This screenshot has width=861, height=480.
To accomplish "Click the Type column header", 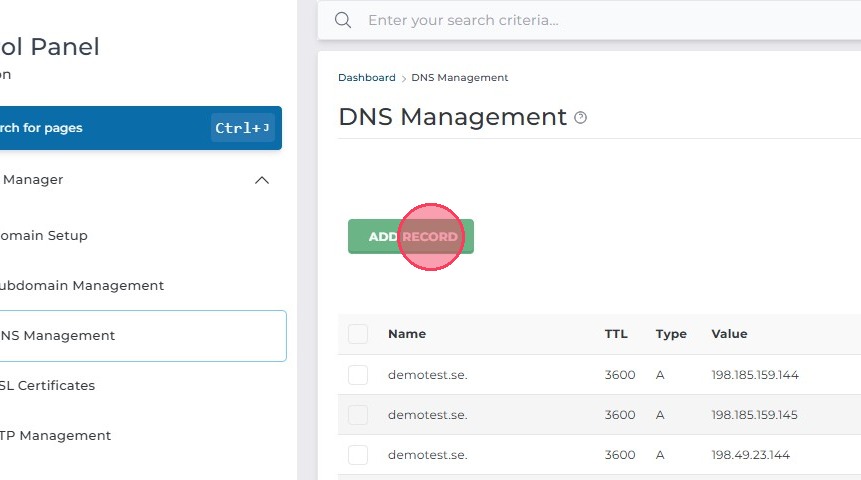I will pyautogui.click(x=671, y=334).
